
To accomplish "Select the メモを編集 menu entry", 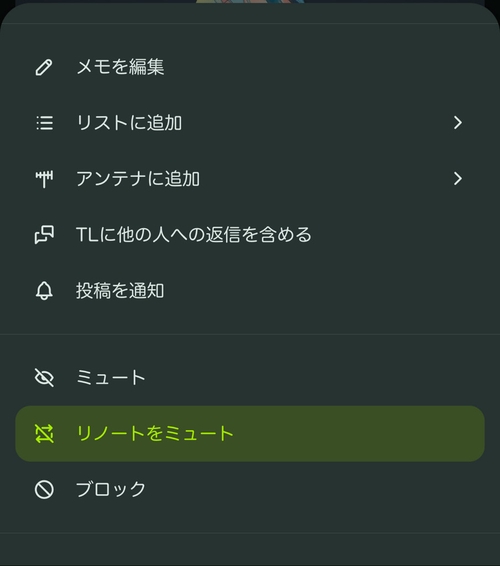I will (250, 67).
